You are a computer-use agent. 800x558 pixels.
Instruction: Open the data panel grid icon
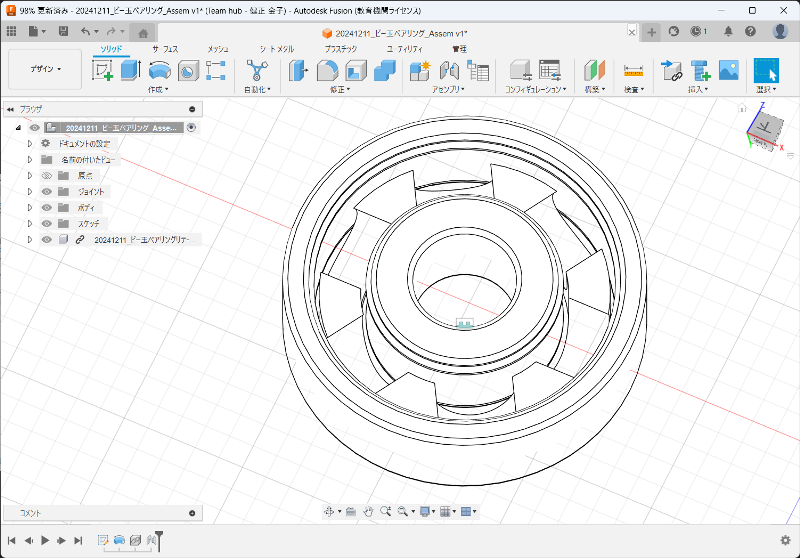click(x=11, y=32)
